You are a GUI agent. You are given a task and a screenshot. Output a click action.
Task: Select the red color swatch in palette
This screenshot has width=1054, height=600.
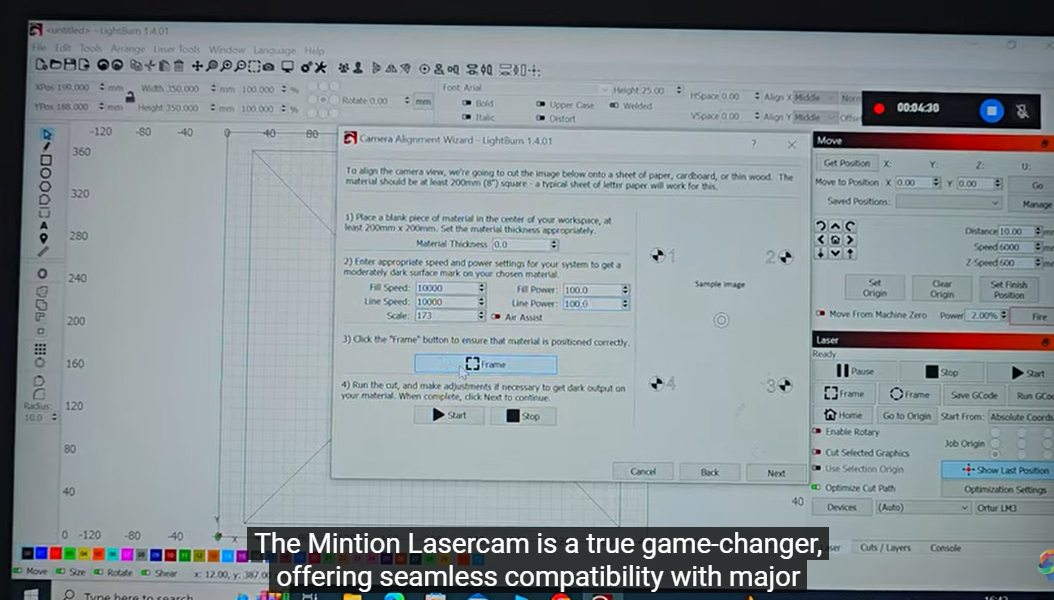point(56,553)
